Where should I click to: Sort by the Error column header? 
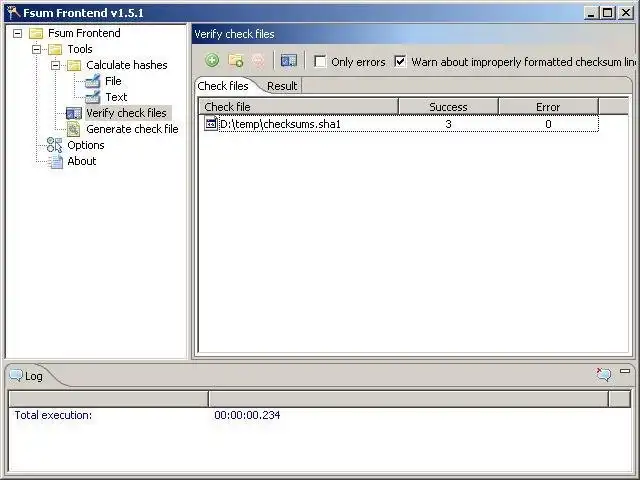point(548,107)
